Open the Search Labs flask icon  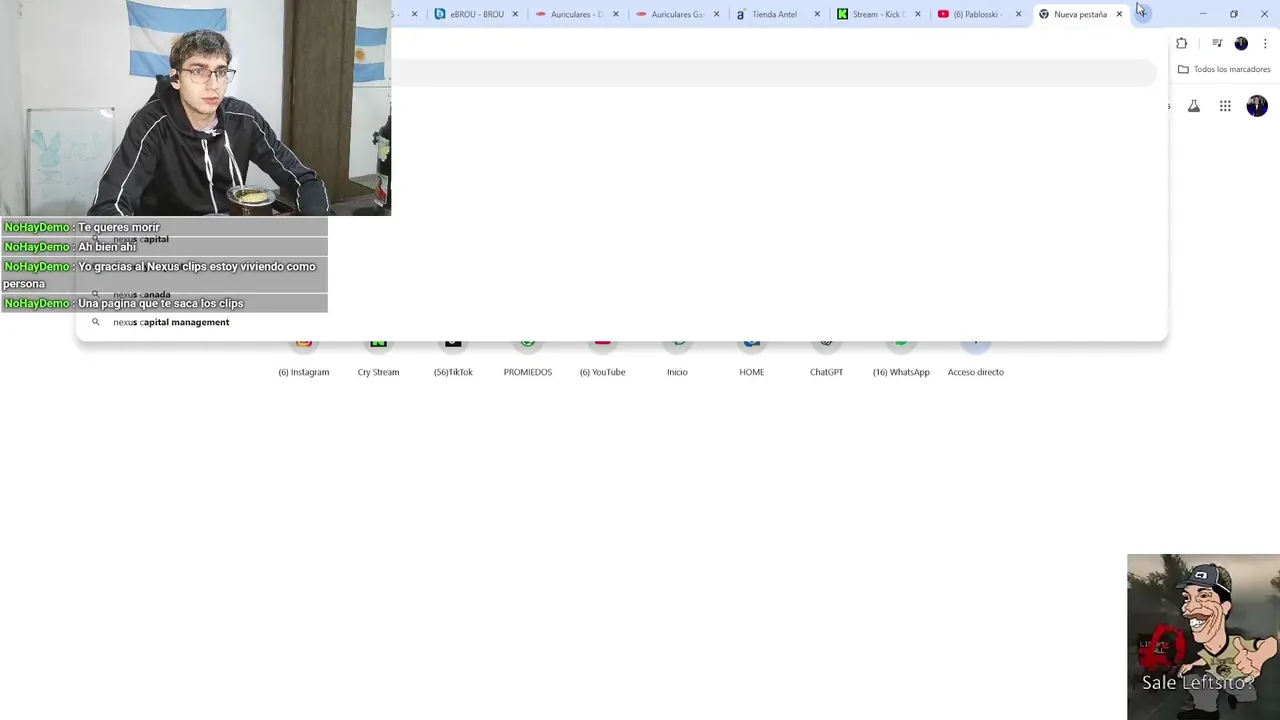coord(1194,106)
